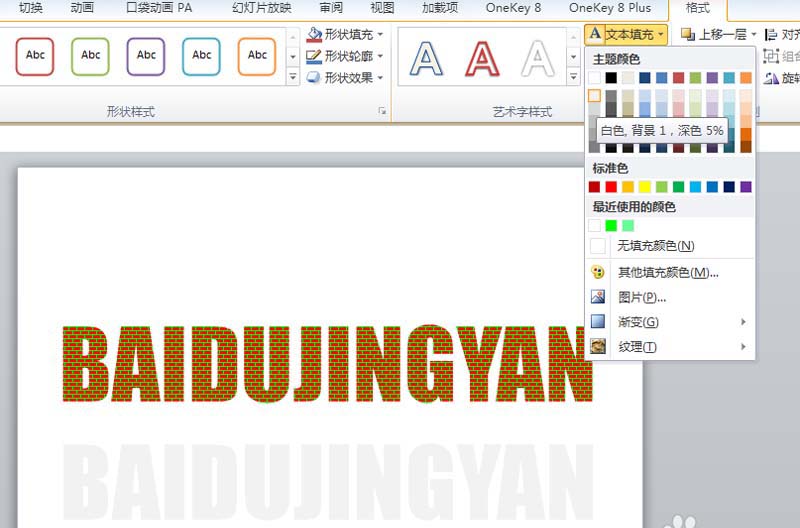Apply the green outline Abc shape style
The width and height of the screenshot is (800, 528).
(x=90, y=56)
